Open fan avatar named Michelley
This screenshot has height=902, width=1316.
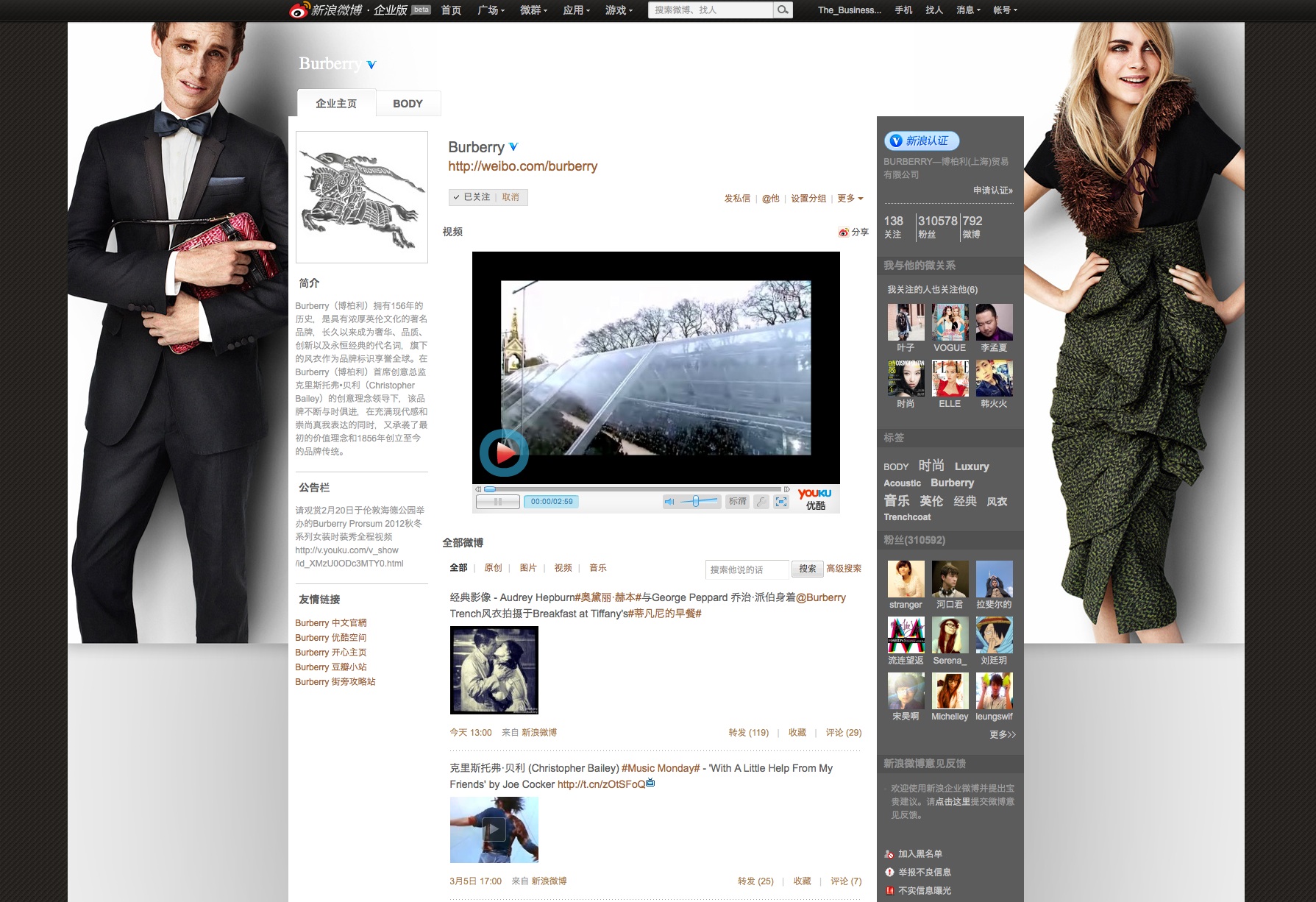pos(950,691)
